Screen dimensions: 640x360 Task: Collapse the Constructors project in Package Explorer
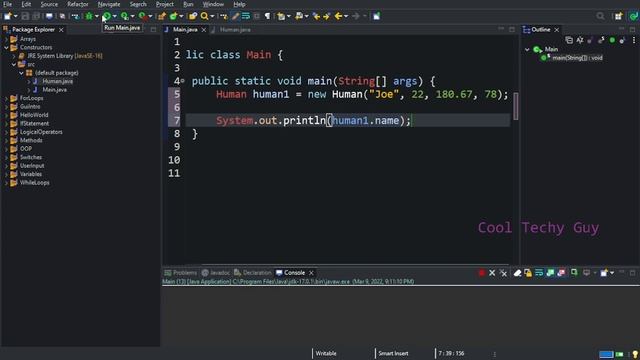coord(6,47)
